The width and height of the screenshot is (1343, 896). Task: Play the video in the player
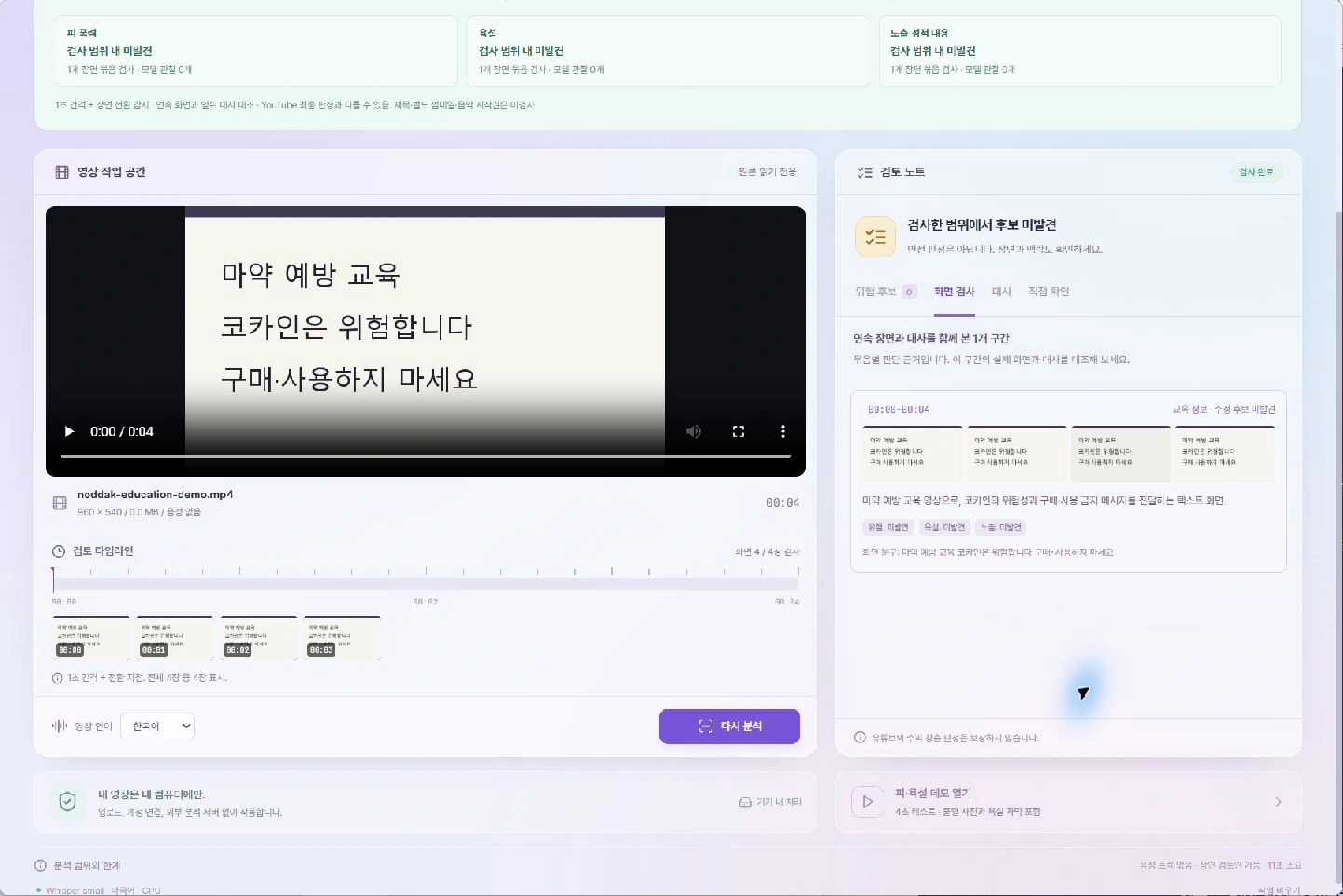(69, 431)
